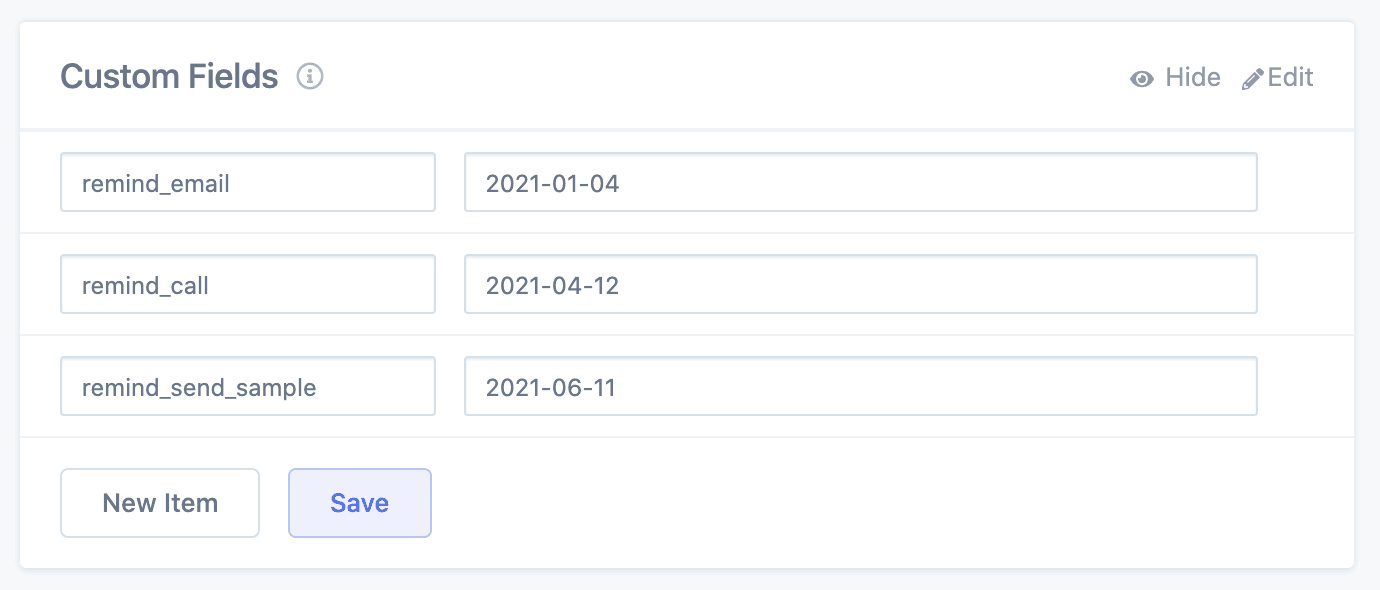Save changes to the custom fields
Image resolution: width=1380 pixels, height=590 pixels.
pos(359,503)
